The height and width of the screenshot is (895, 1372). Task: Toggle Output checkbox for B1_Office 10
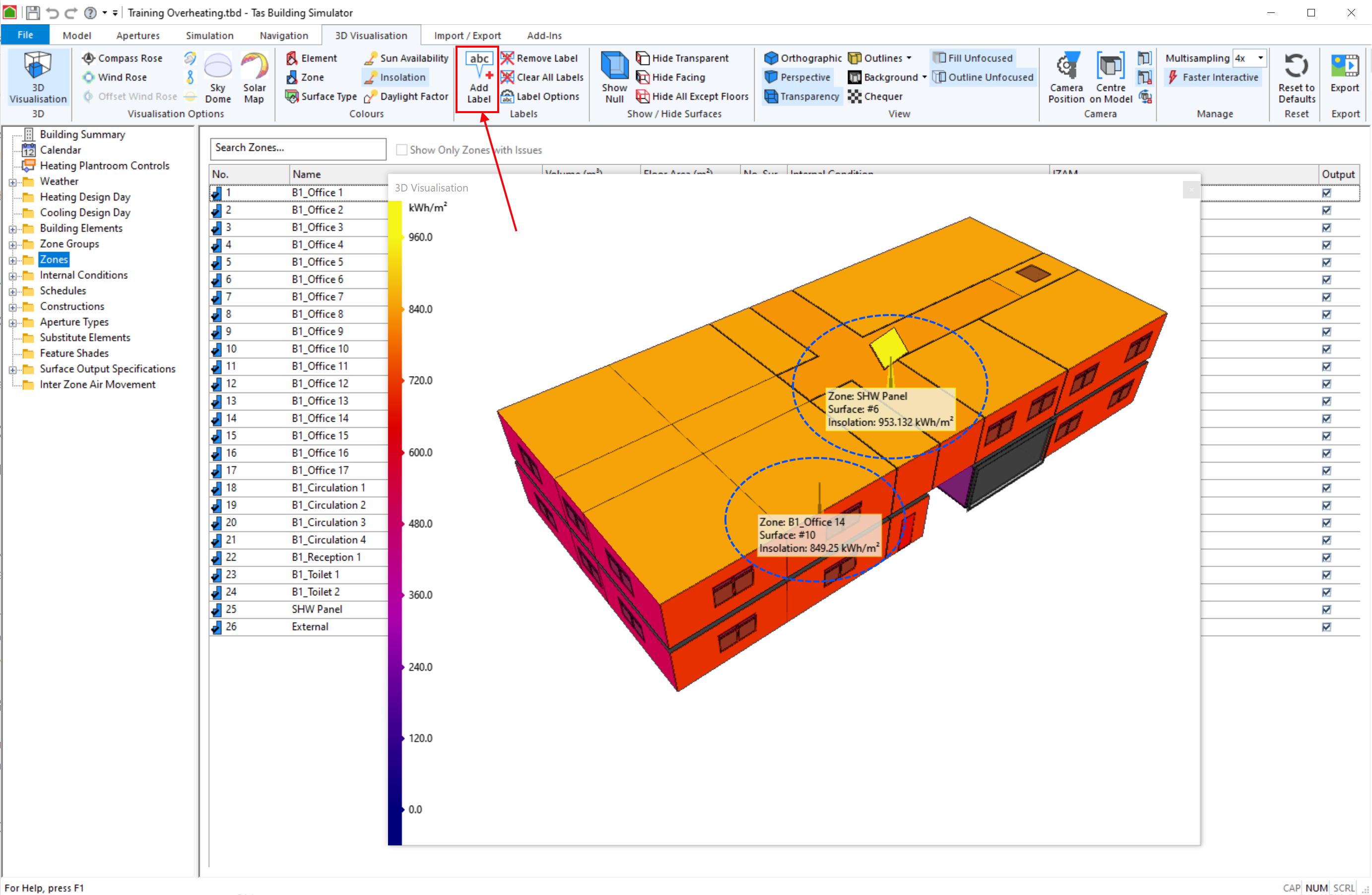(1327, 349)
